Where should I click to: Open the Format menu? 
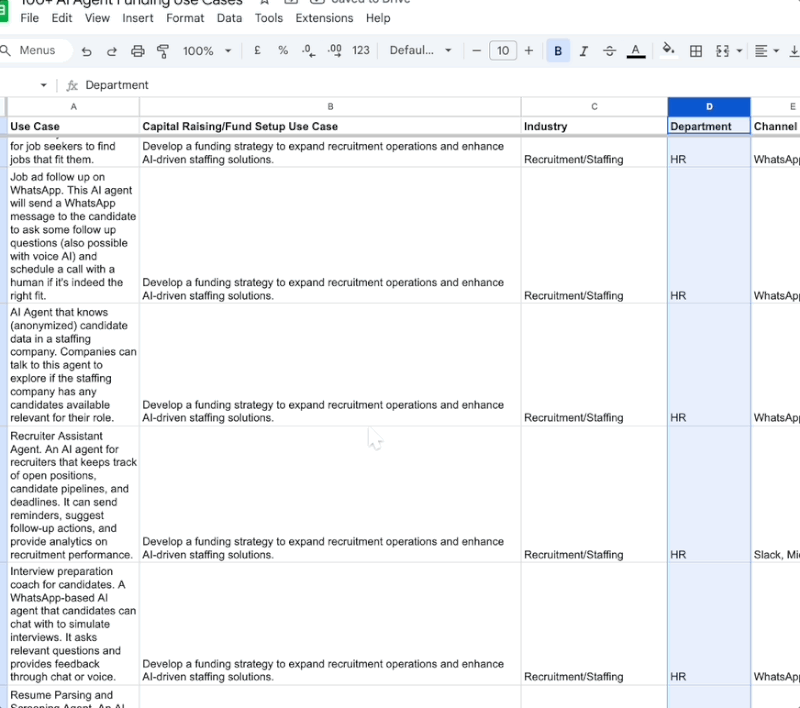(x=185, y=18)
